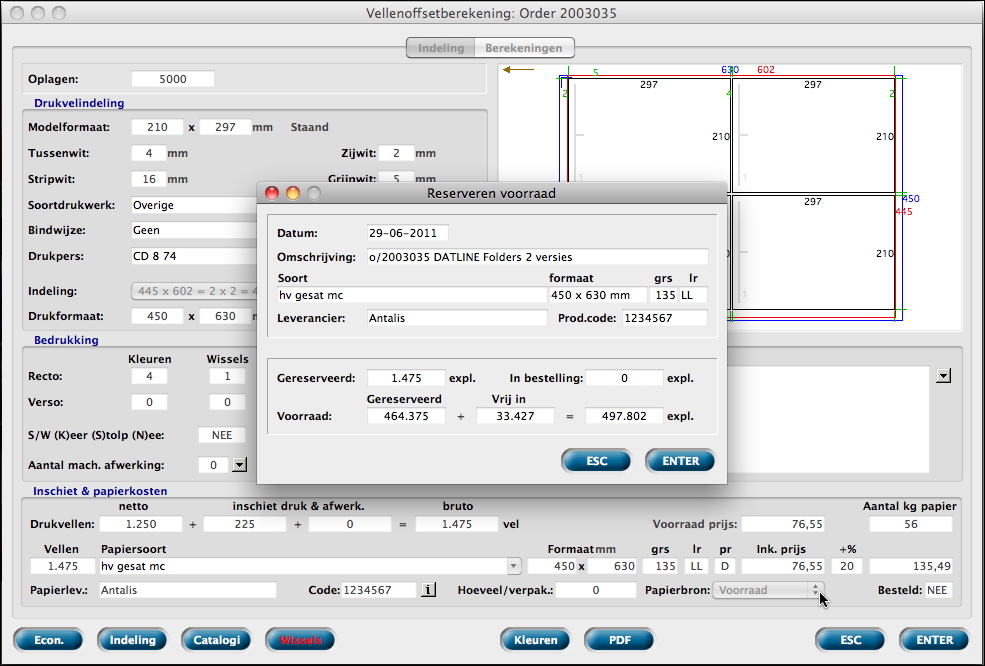Click Recto Wissels field
The image size is (985, 666).
227,376
